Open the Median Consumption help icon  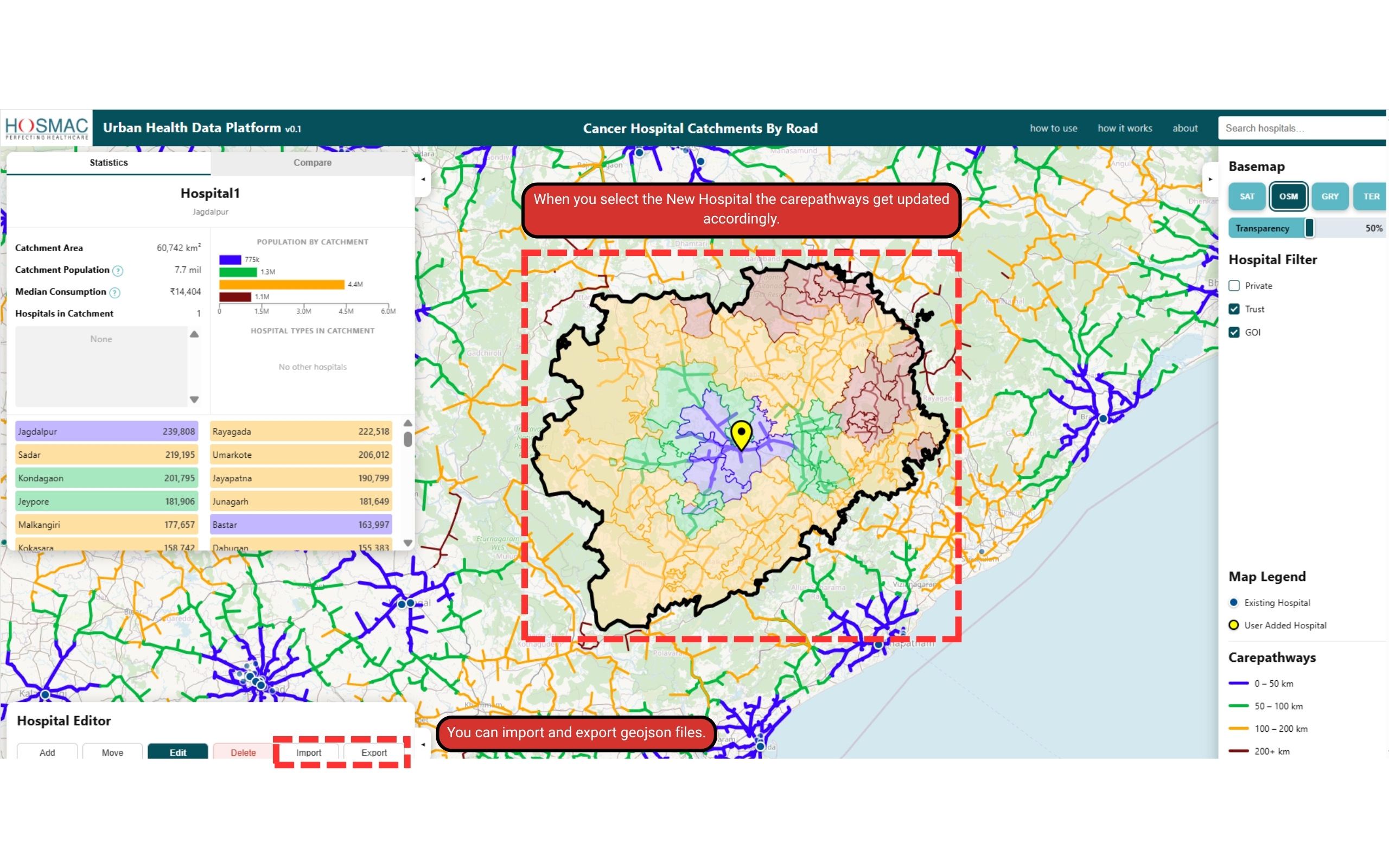point(115,293)
